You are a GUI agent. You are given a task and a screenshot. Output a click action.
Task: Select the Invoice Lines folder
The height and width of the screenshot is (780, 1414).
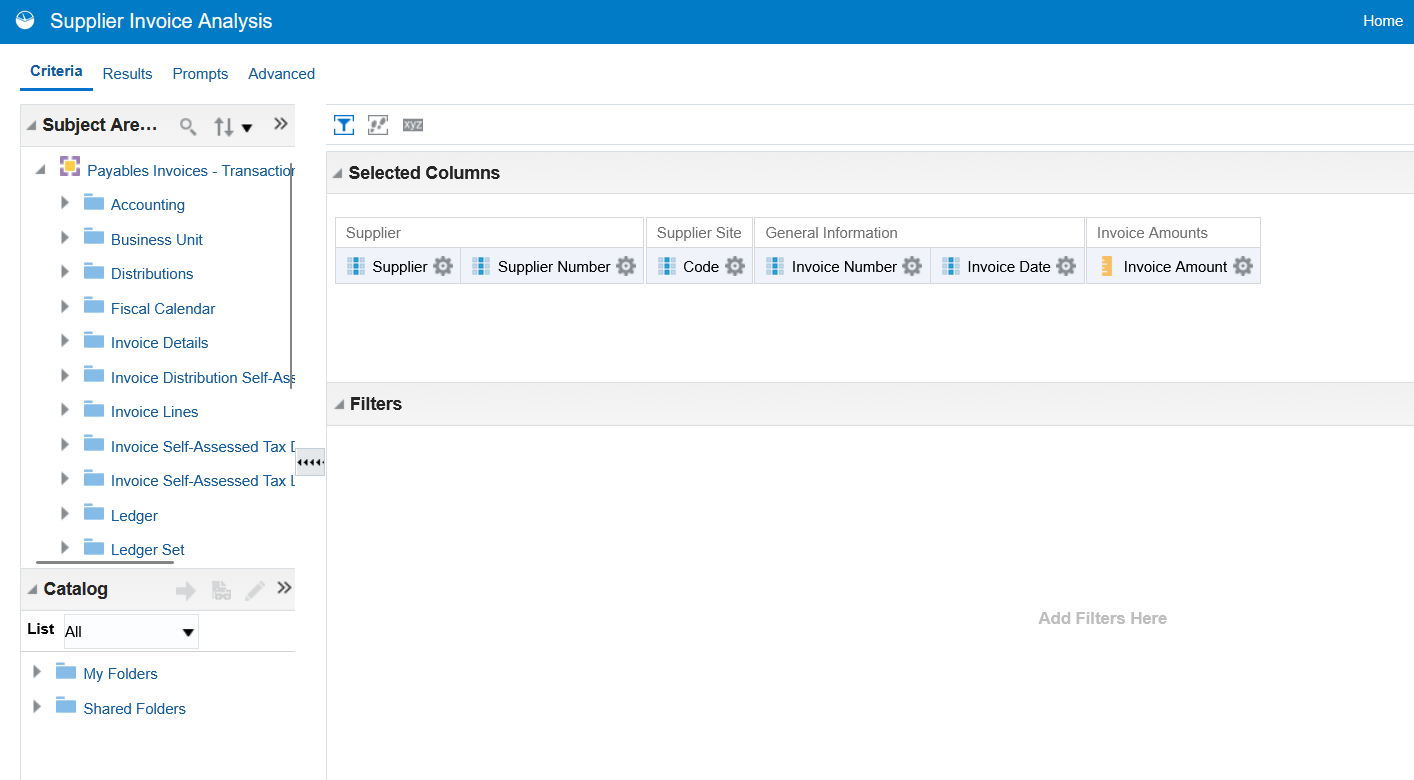tap(155, 412)
